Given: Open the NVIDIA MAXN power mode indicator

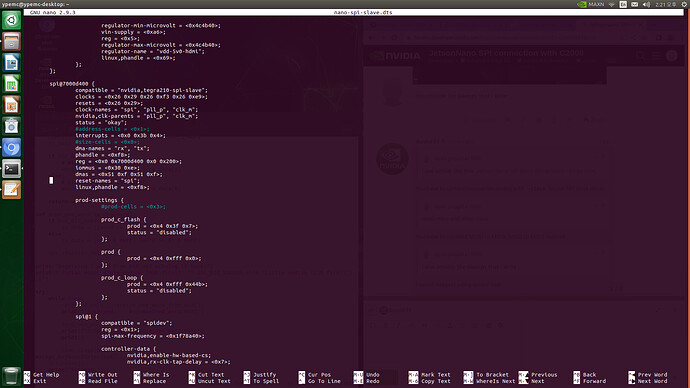Looking at the screenshot, I should (x=591, y=4).
